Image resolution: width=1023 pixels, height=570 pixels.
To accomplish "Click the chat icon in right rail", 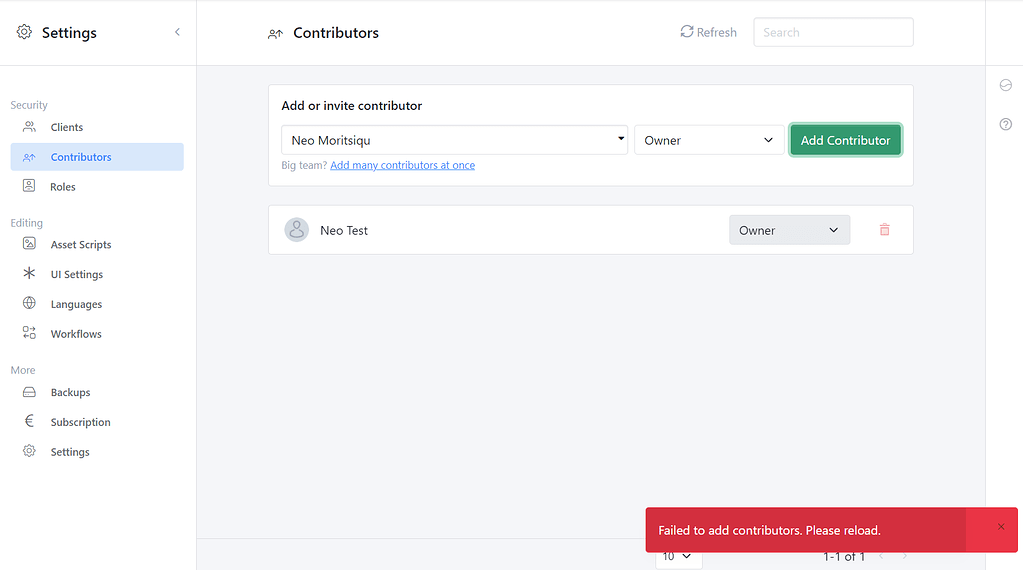I will pyautogui.click(x=1005, y=85).
